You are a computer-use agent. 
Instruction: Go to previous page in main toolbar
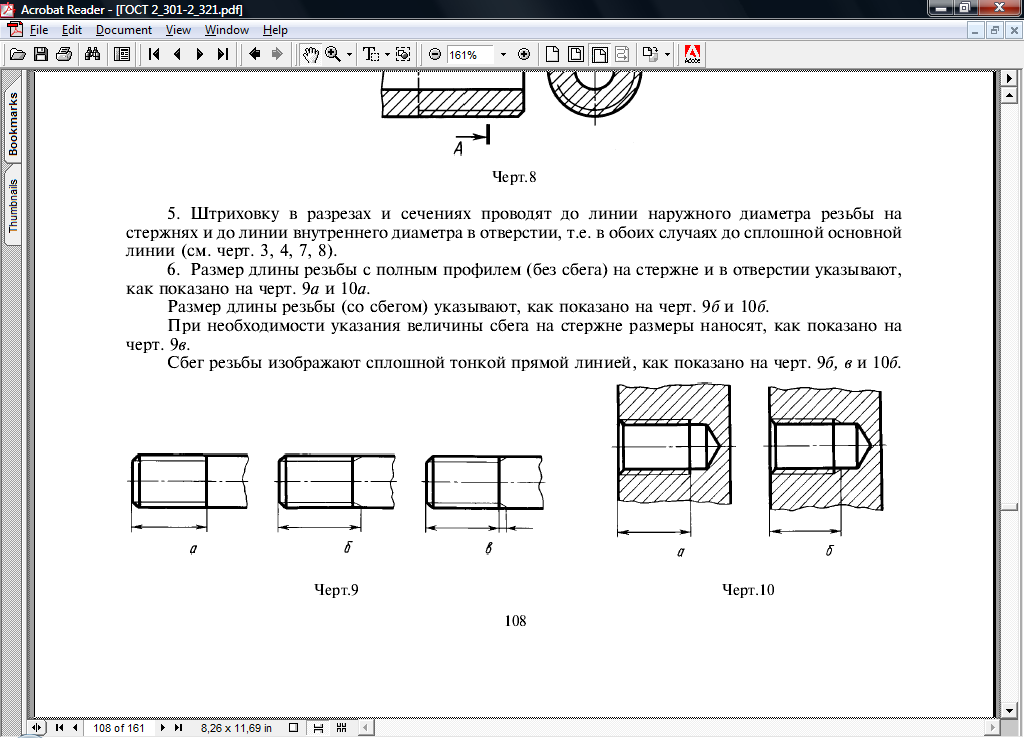click(177, 54)
